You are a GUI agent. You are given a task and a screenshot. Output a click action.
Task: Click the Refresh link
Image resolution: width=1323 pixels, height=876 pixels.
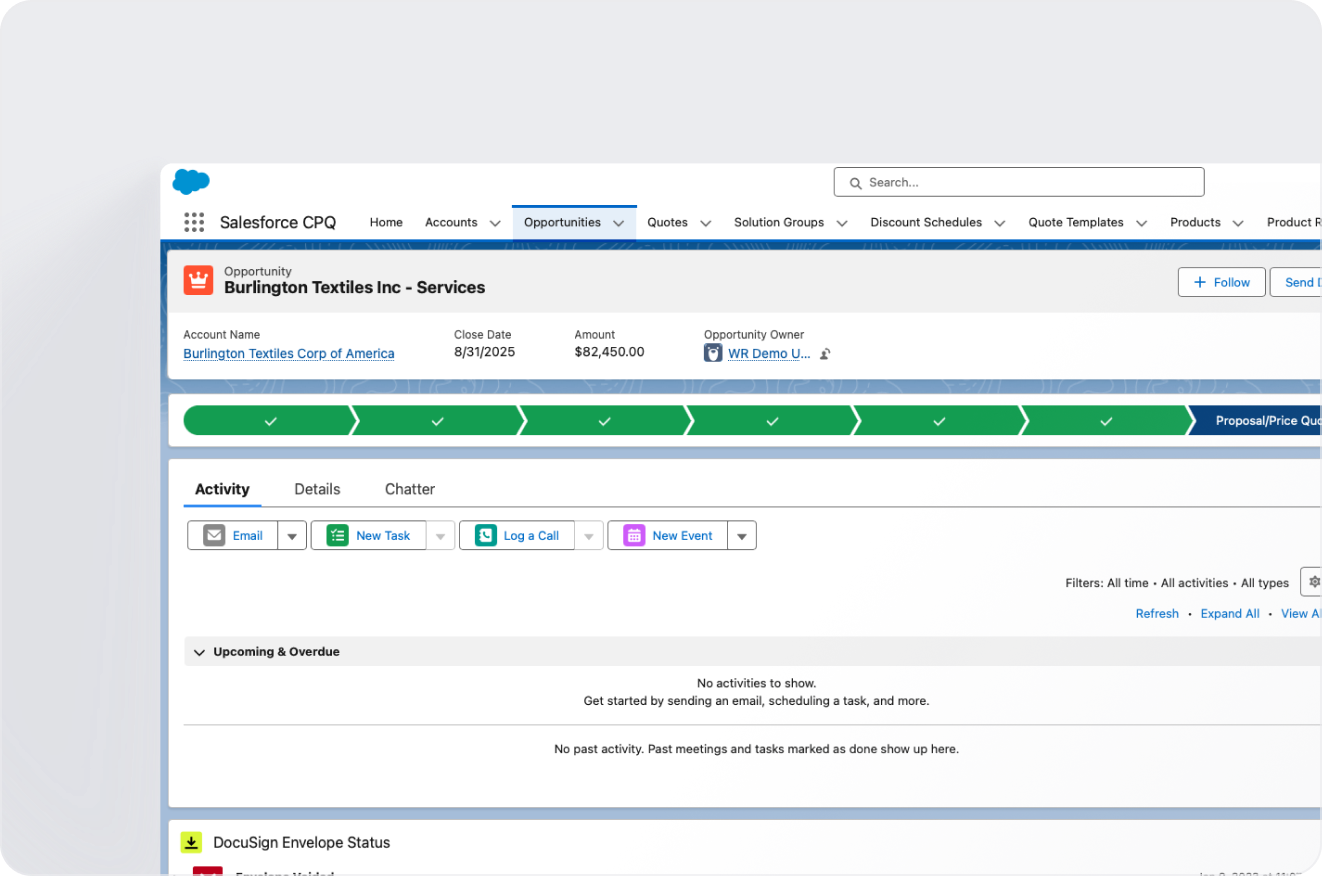(x=1157, y=614)
